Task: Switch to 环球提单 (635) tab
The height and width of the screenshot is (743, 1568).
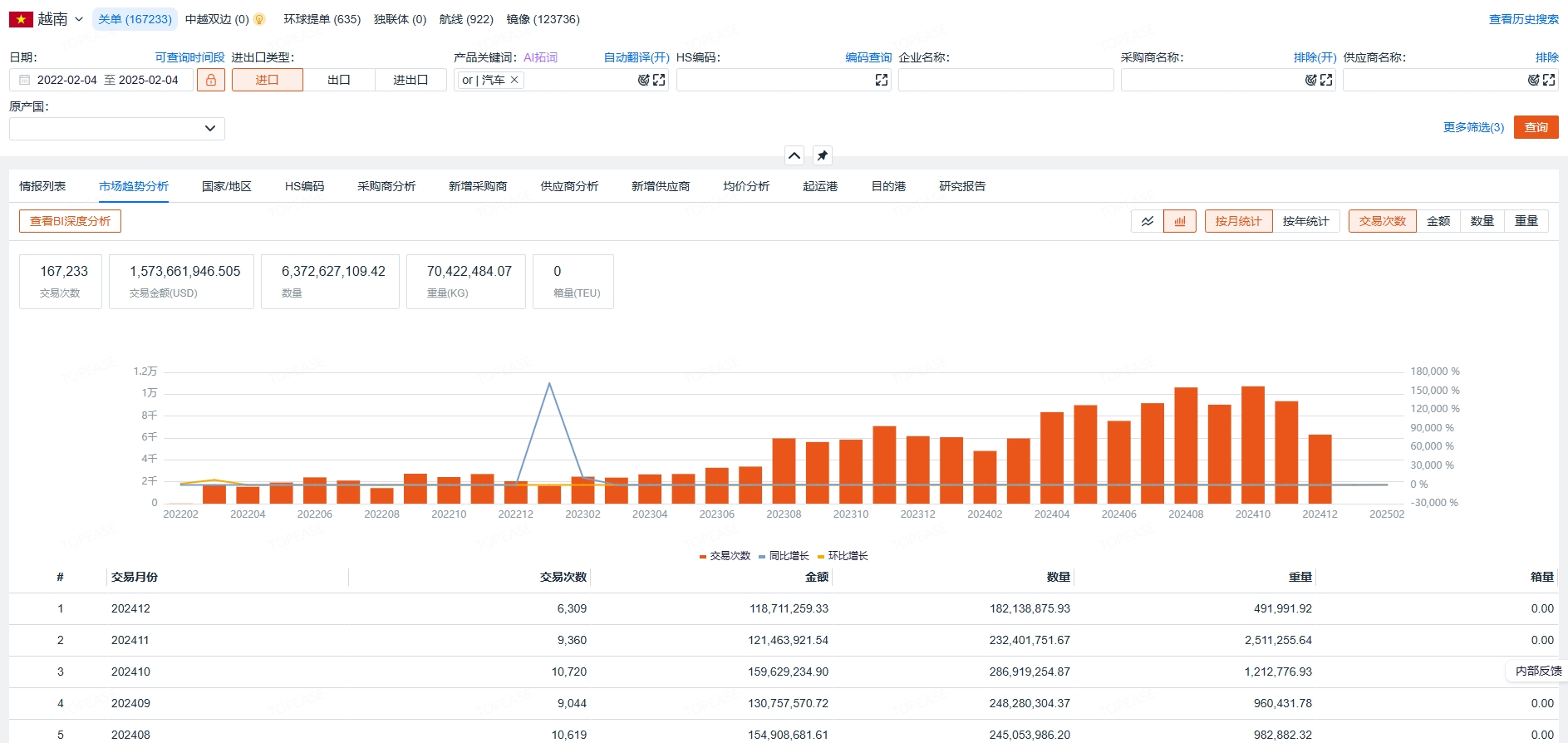Action: click(322, 19)
